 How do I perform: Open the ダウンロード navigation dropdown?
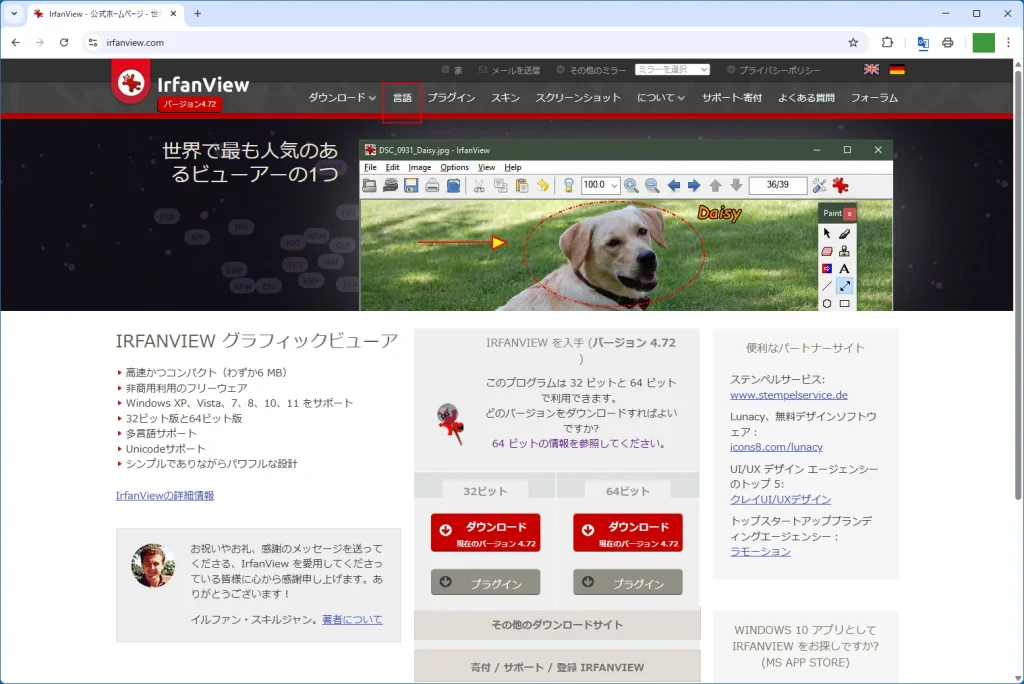pyautogui.click(x=342, y=97)
